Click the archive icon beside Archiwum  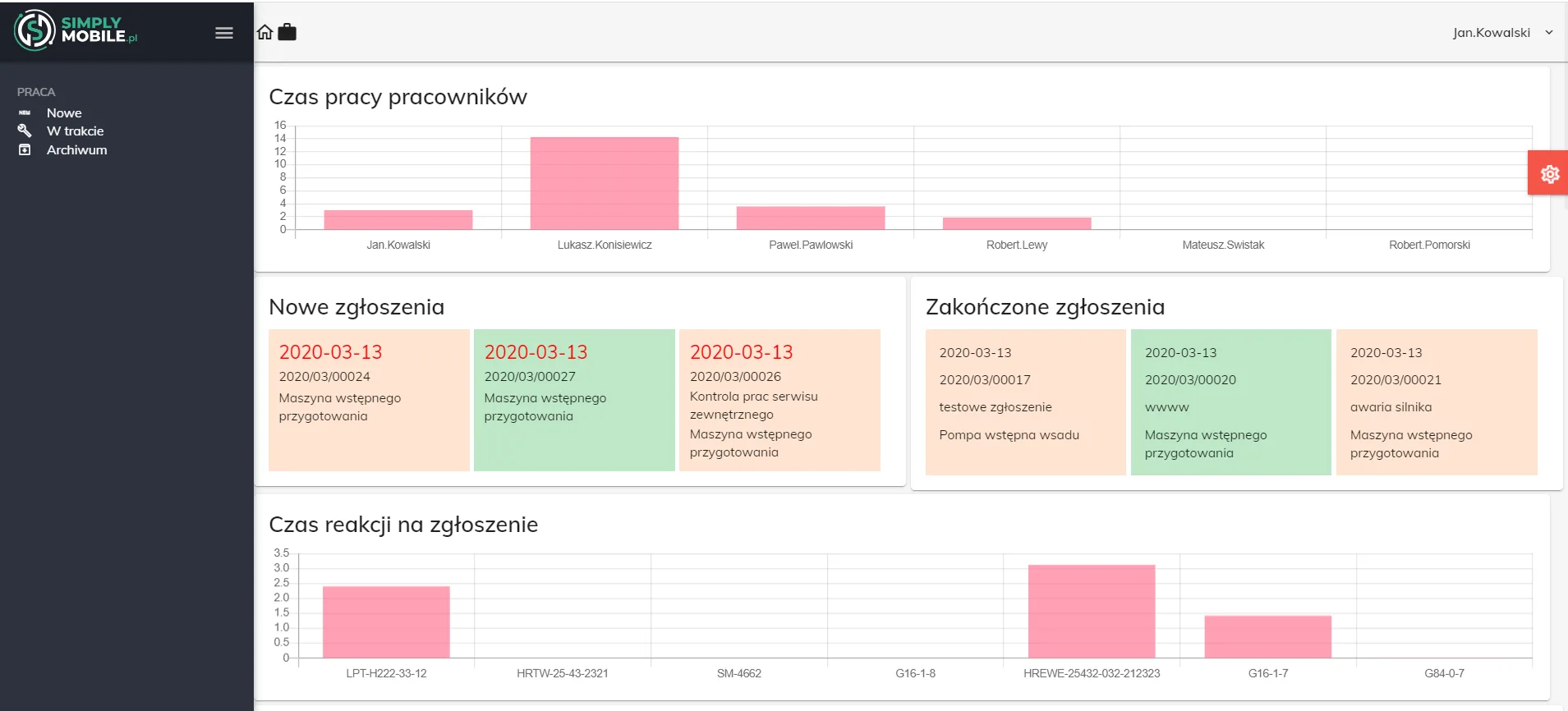(x=25, y=149)
